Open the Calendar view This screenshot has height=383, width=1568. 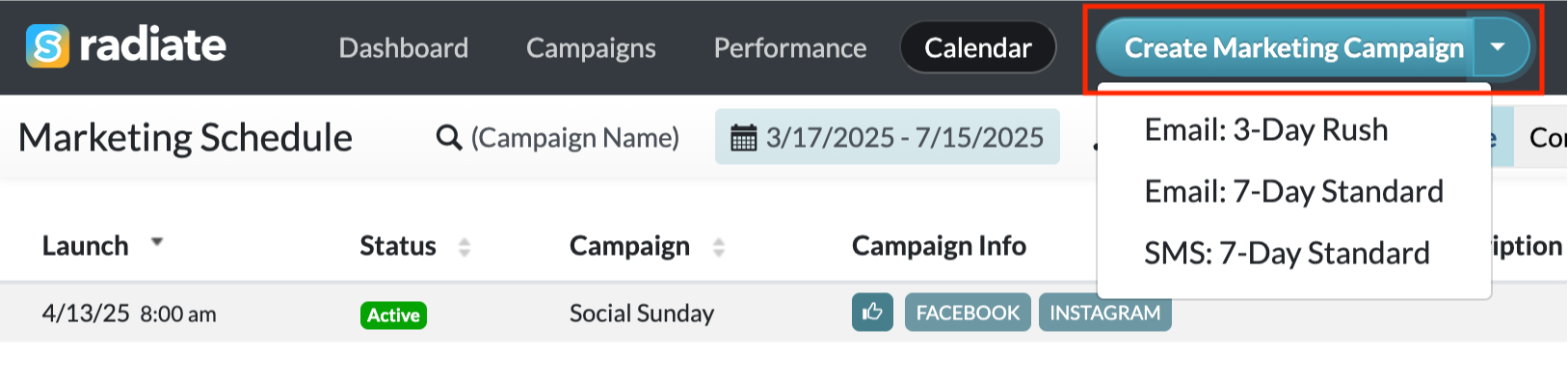[977, 47]
